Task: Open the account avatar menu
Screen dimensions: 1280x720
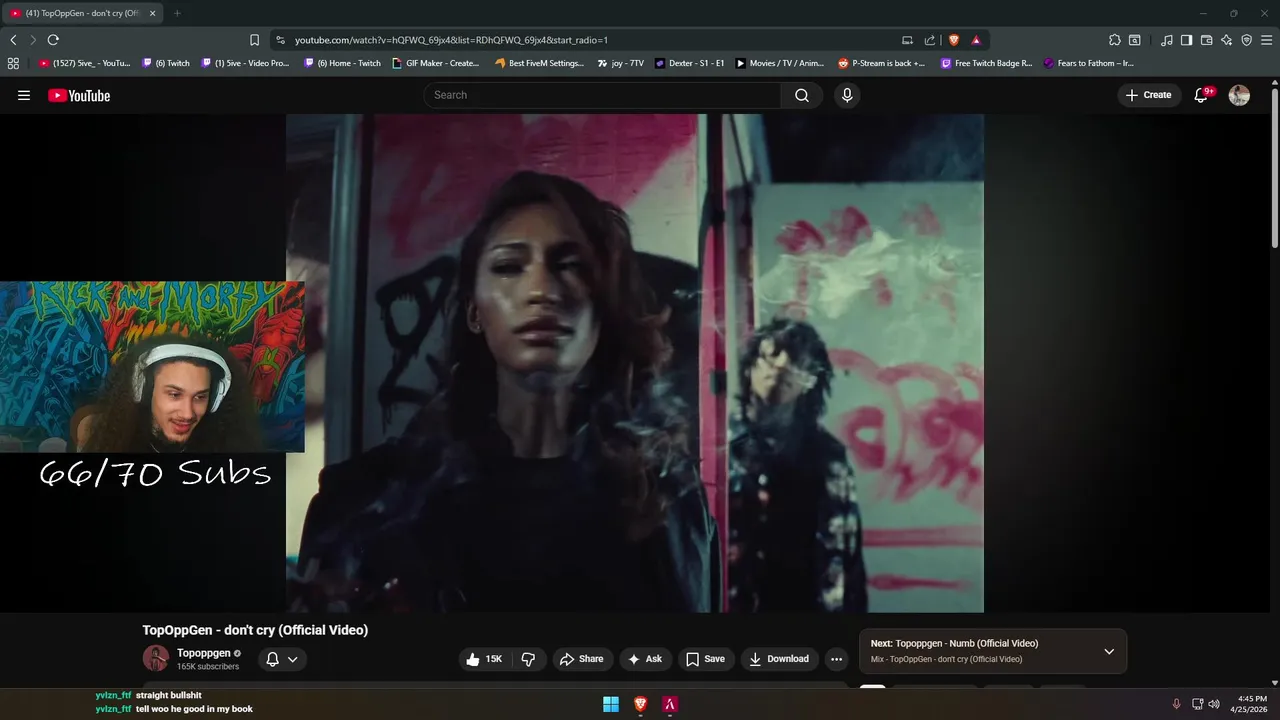Action: (1239, 95)
